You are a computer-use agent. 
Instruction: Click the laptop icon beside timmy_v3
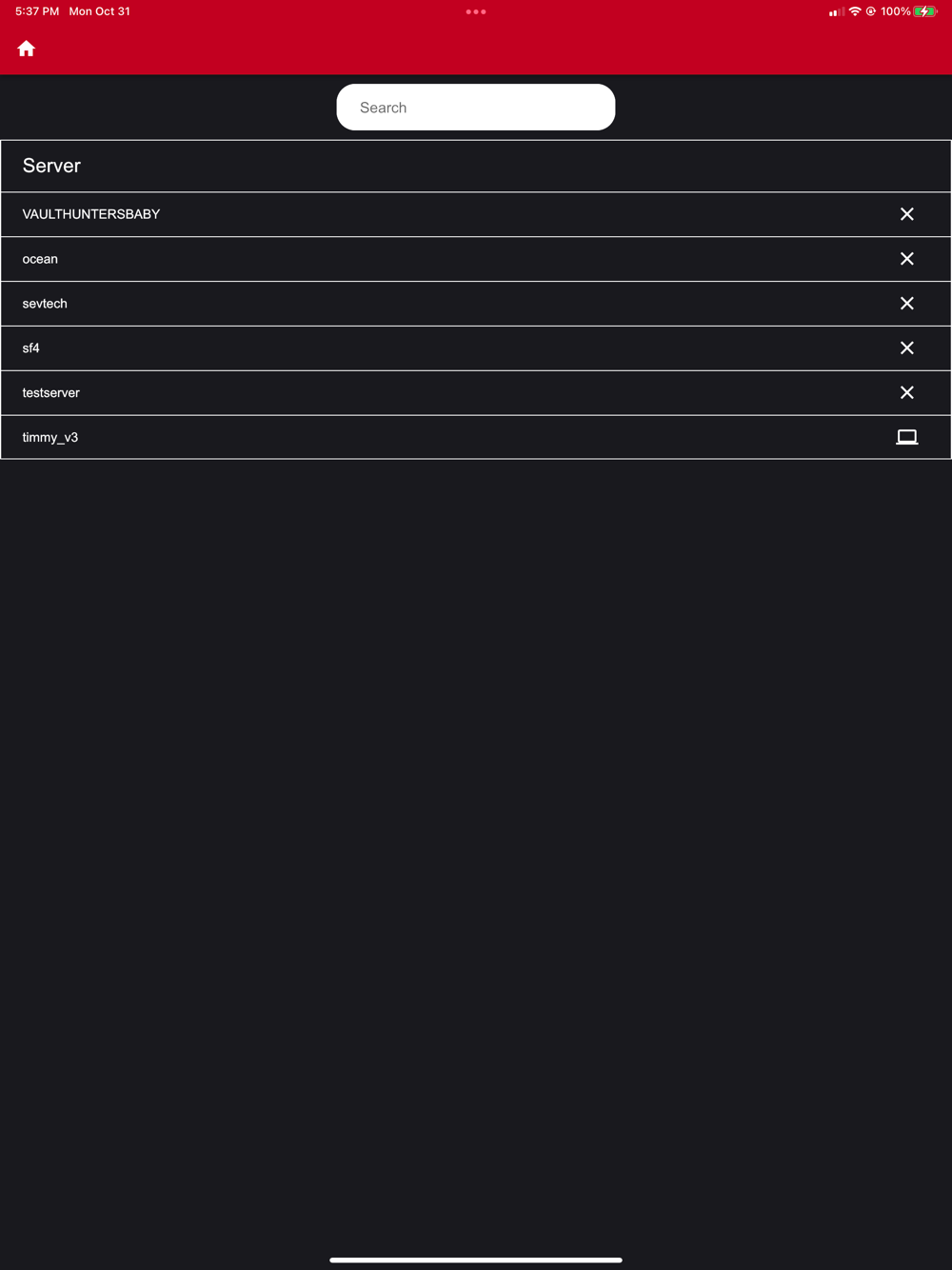906,437
